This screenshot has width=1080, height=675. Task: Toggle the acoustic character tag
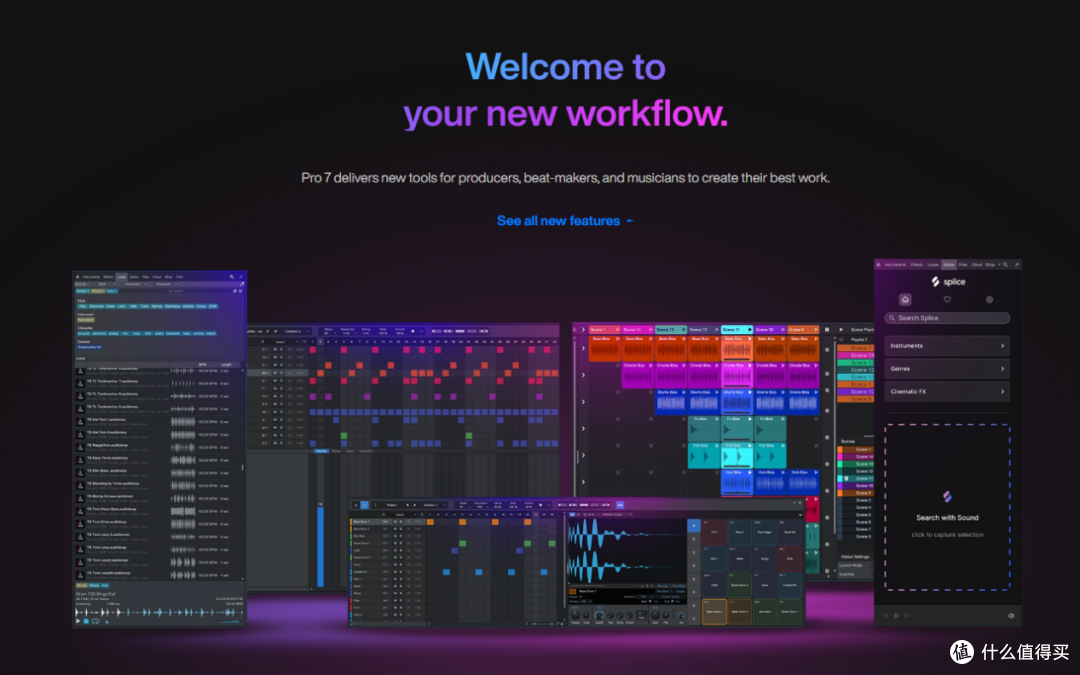click(x=84, y=333)
